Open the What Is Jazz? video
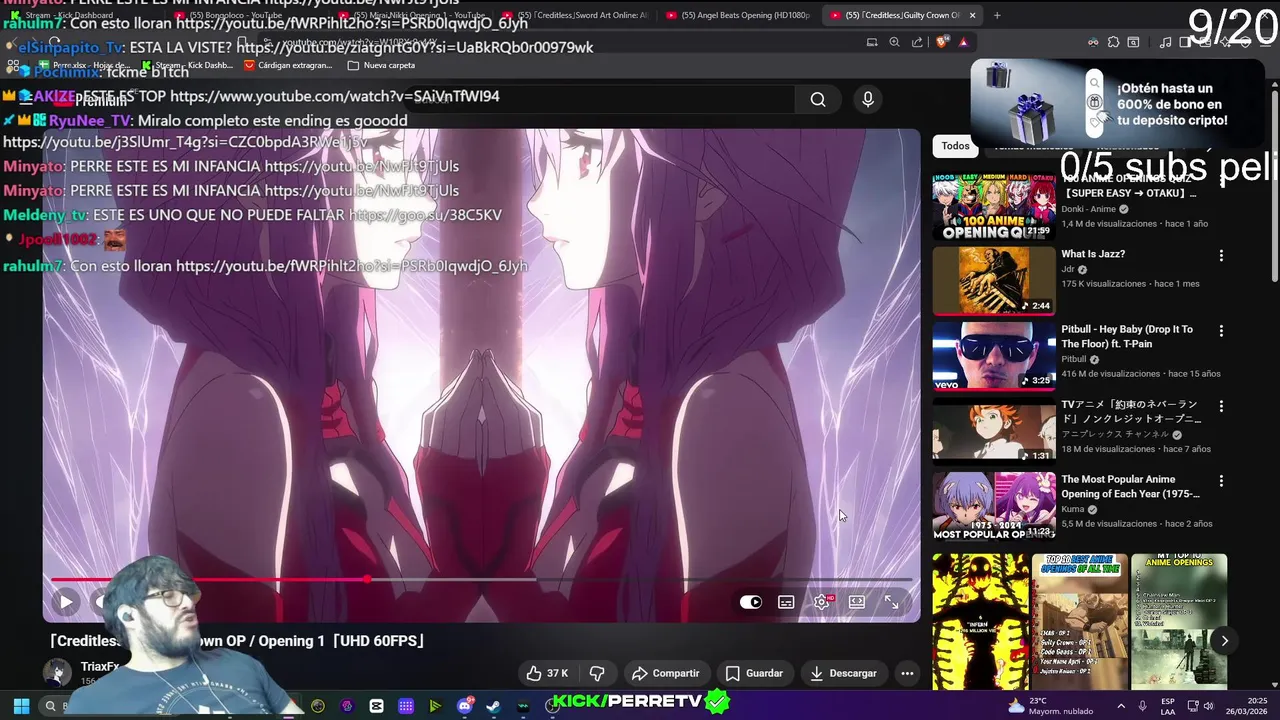The image size is (1280, 720). coord(1093,254)
